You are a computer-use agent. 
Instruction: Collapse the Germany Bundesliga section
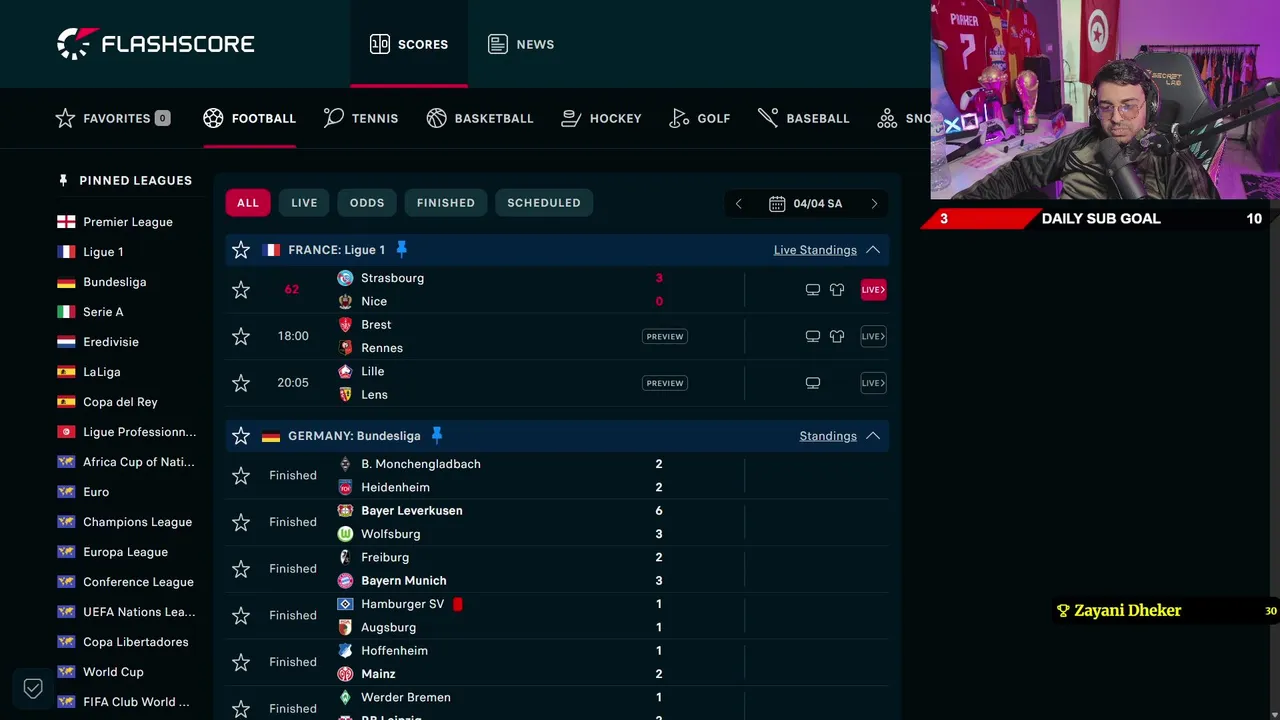pos(873,436)
